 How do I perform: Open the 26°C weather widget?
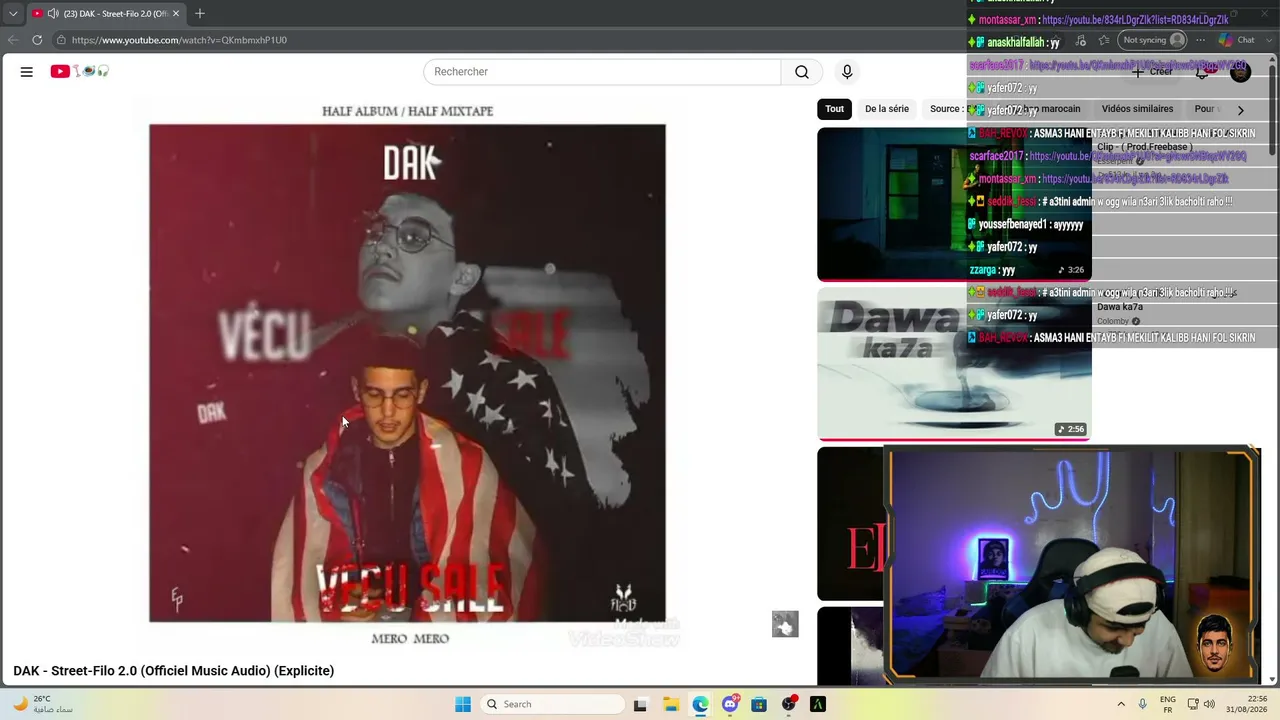42,704
